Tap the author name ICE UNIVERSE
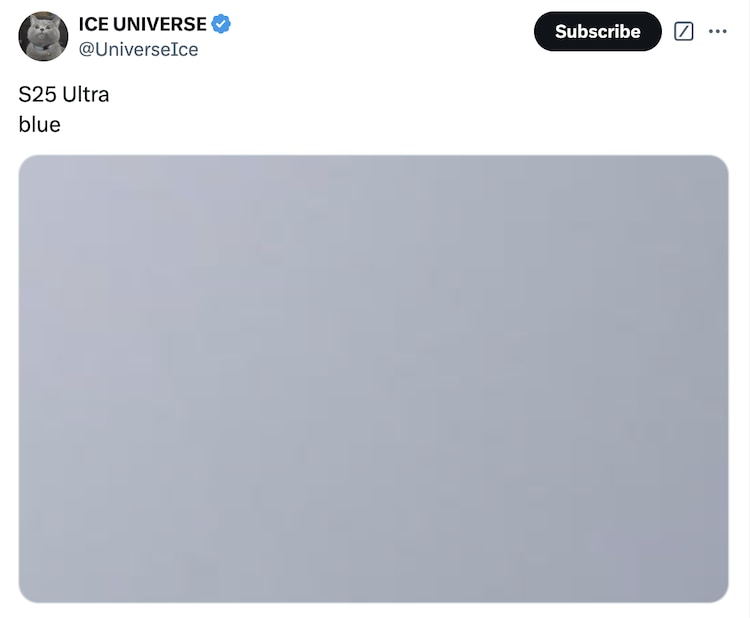This screenshot has width=750, height=618. tap(143, 24)
